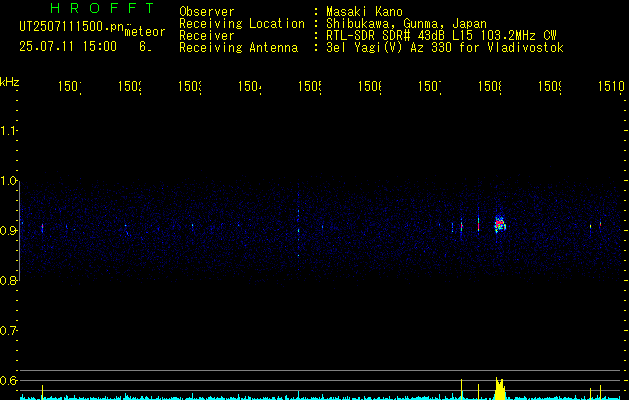Click the Receiving Antenna label
The image size is (629, 400).
(238, 48)
